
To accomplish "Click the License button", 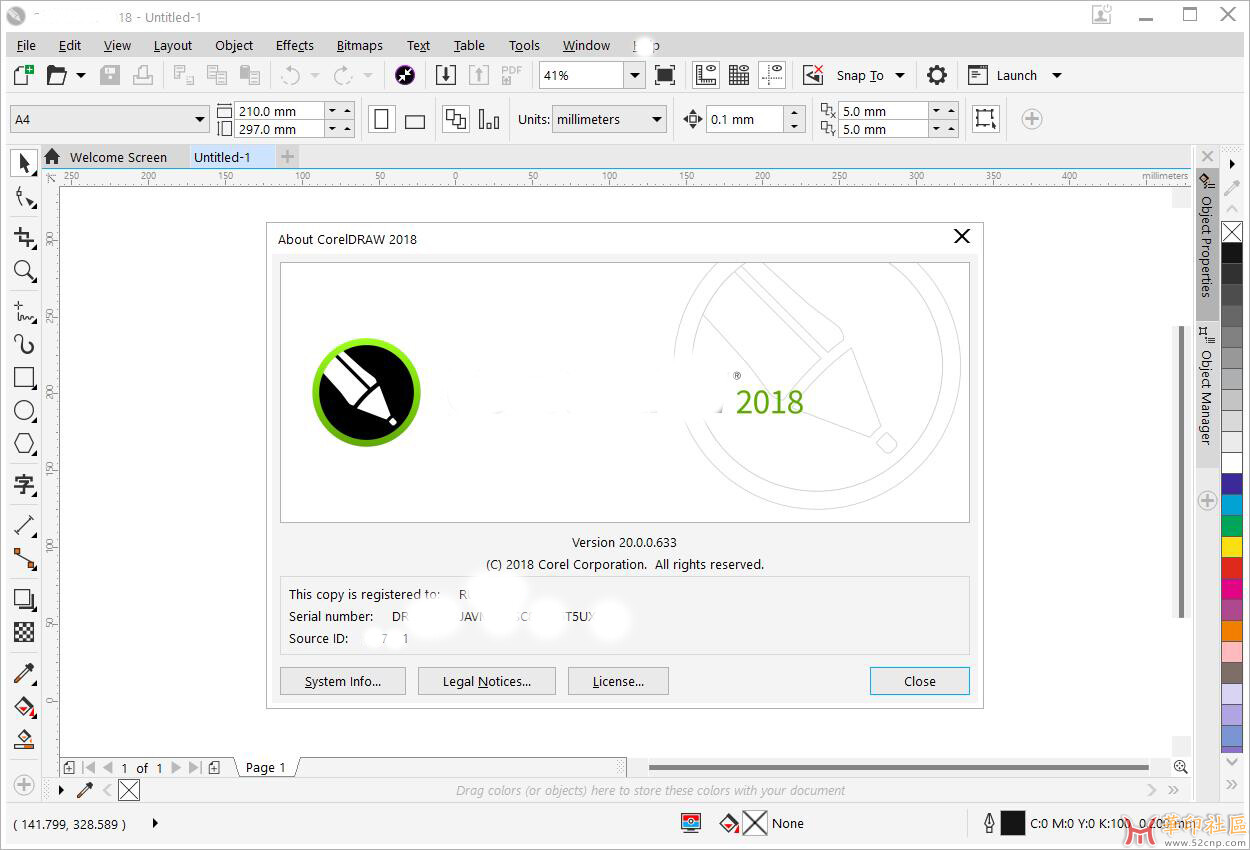I will point(618,681).
